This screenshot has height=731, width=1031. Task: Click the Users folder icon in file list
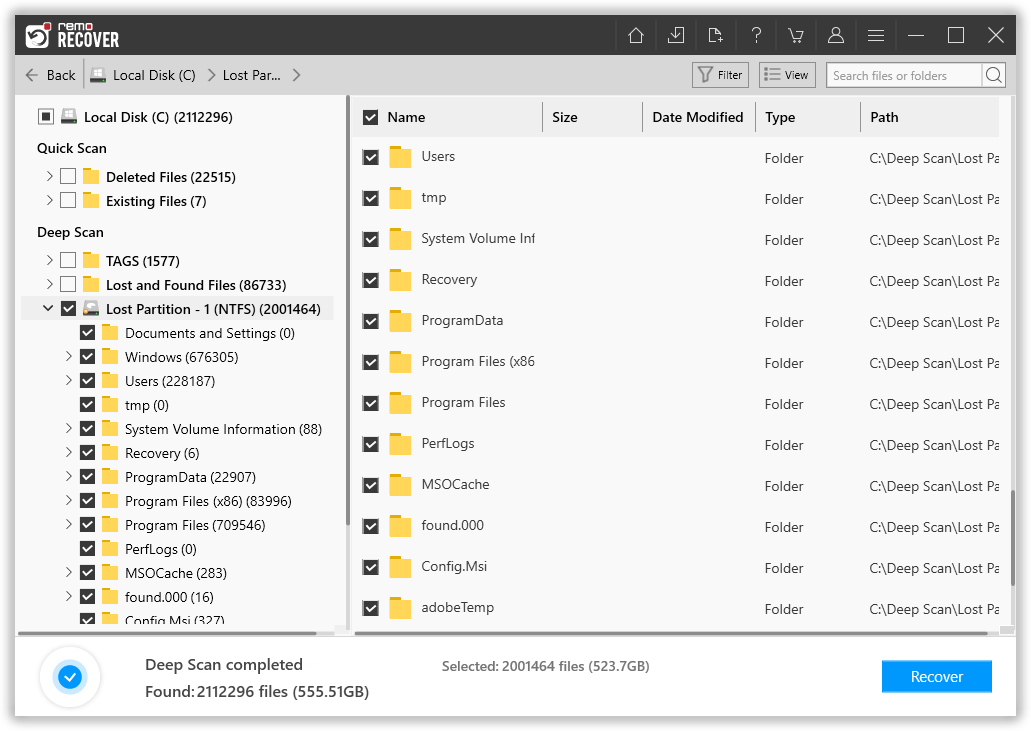[x=400, y=158]
